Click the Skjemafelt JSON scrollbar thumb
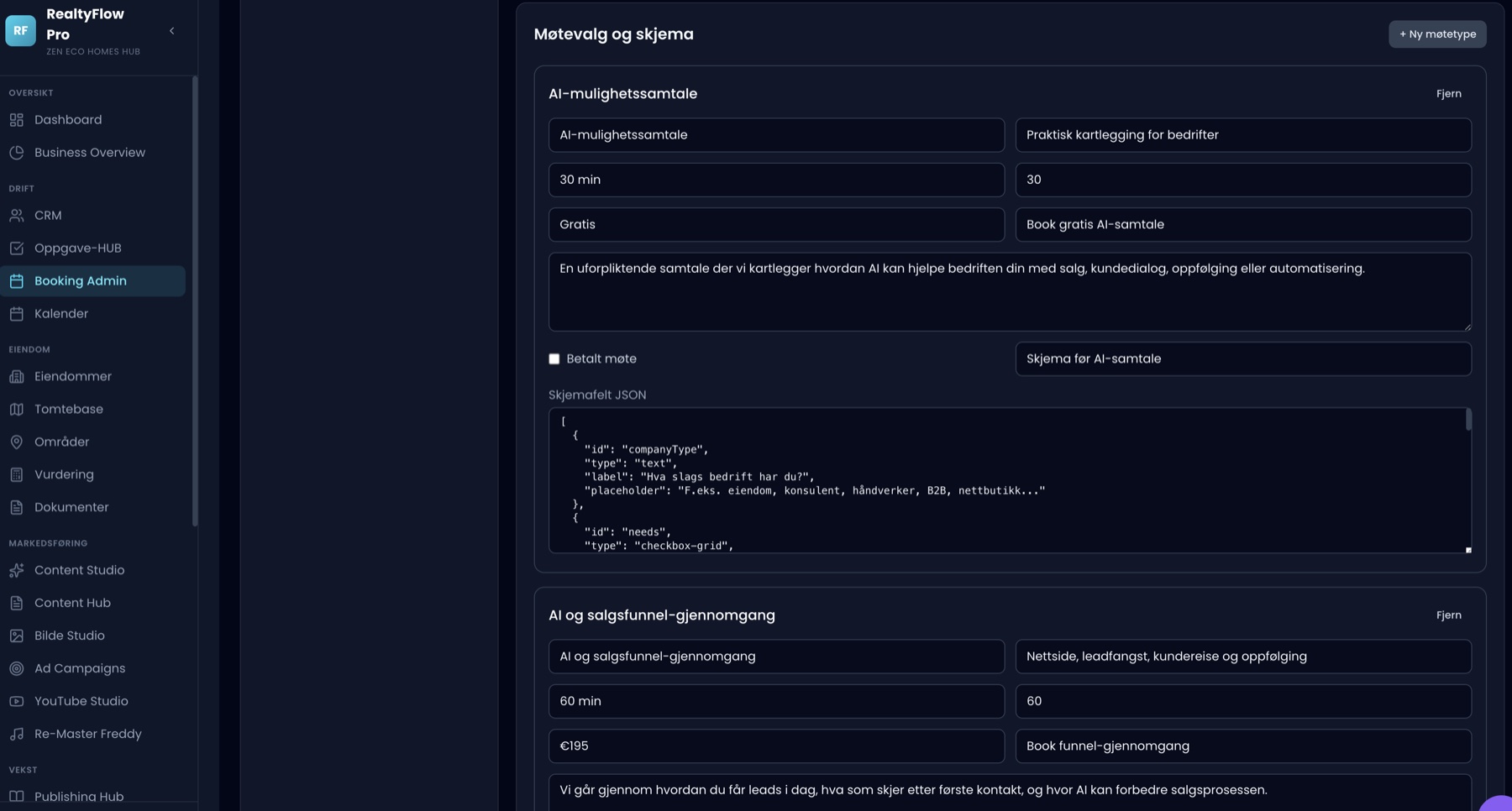Image resolution: width=1512 pixels, height=811 pixels. coord(1468,420)
